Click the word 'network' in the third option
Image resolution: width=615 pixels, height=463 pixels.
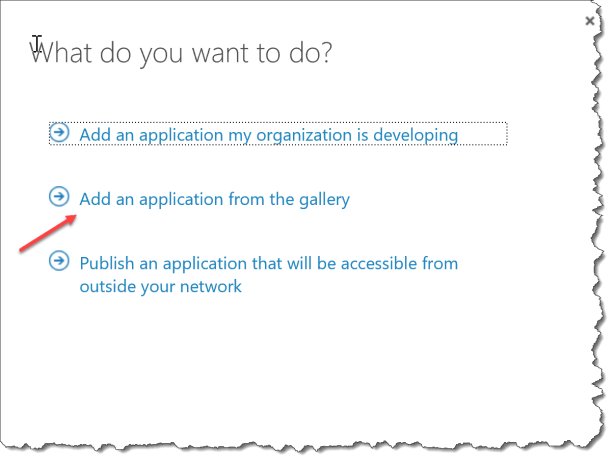[x=209, y=287]
